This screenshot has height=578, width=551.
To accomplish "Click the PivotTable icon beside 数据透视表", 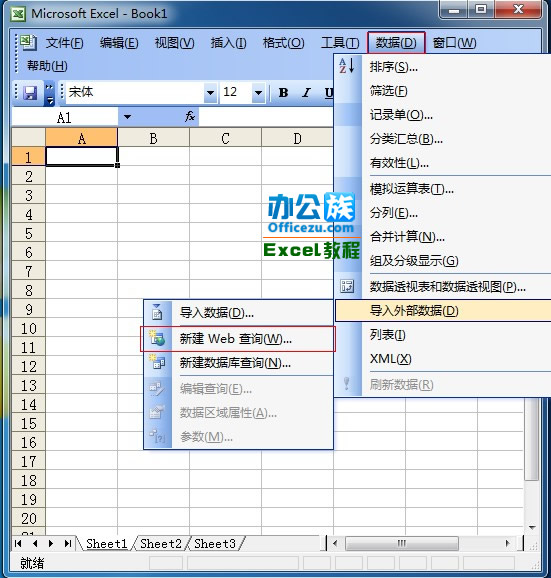I will (x=347, y=286).
